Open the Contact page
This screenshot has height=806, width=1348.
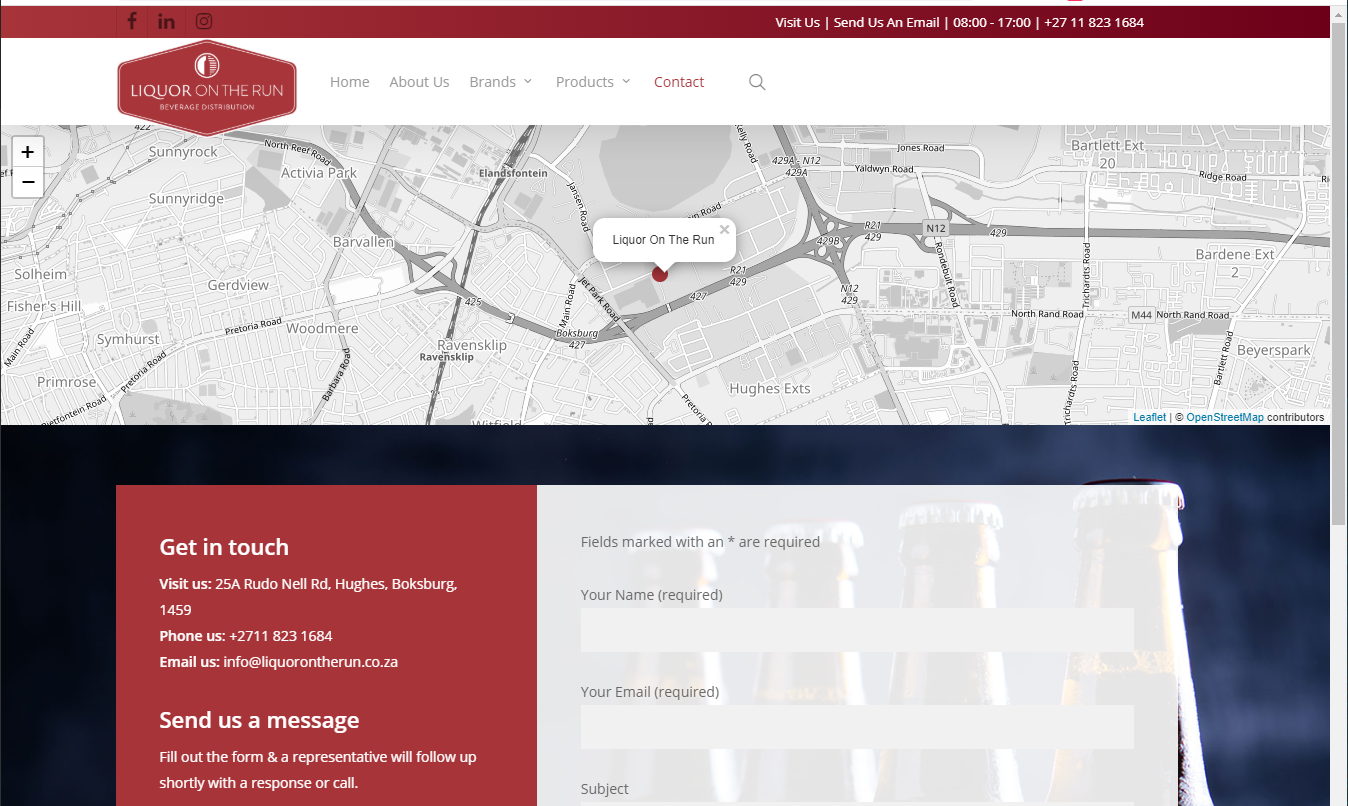[679, 82]
